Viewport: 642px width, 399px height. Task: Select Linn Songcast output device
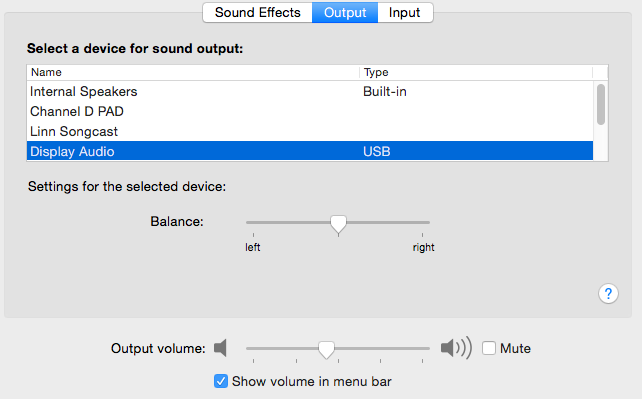[310, 131]
